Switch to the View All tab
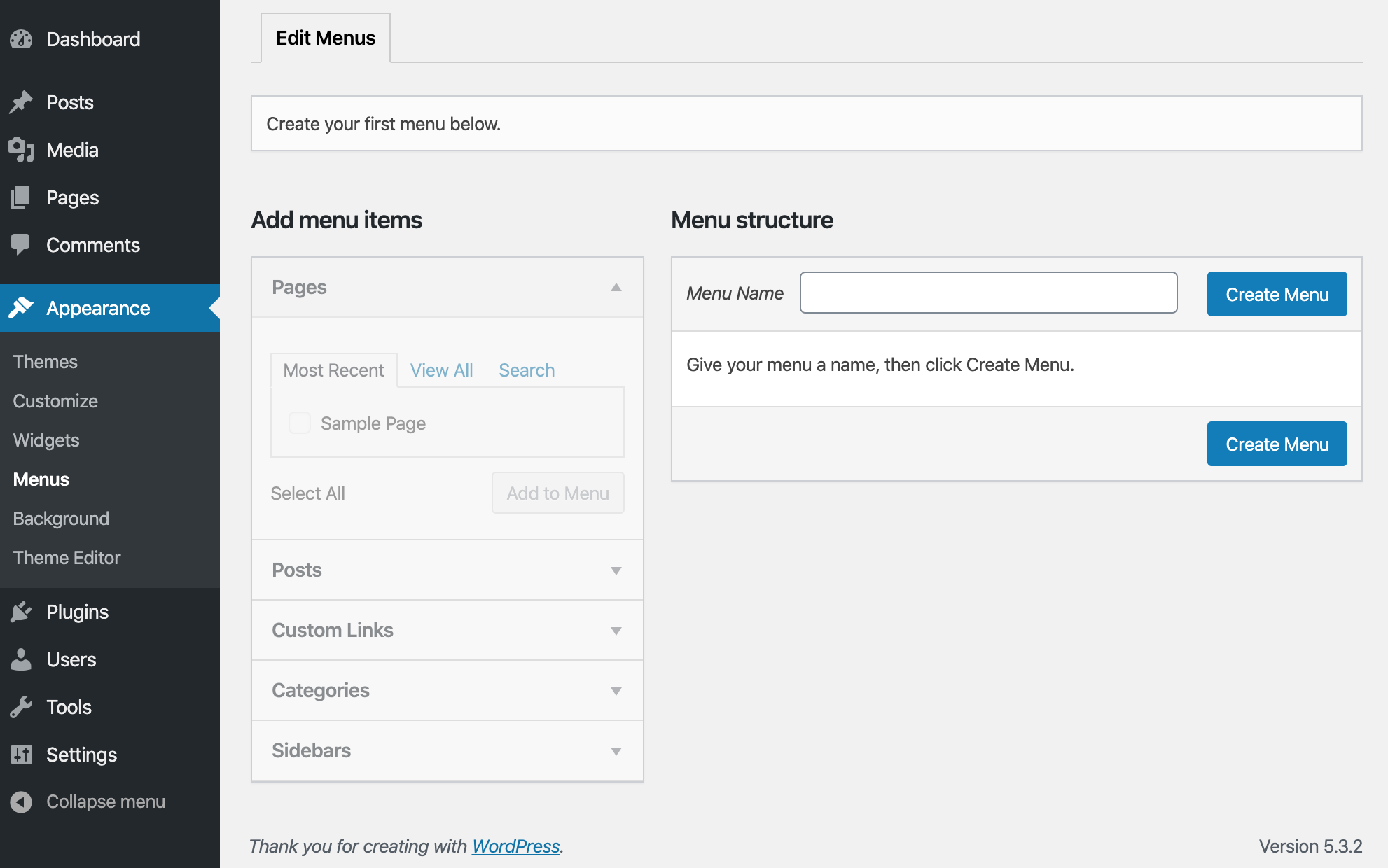 441,370
